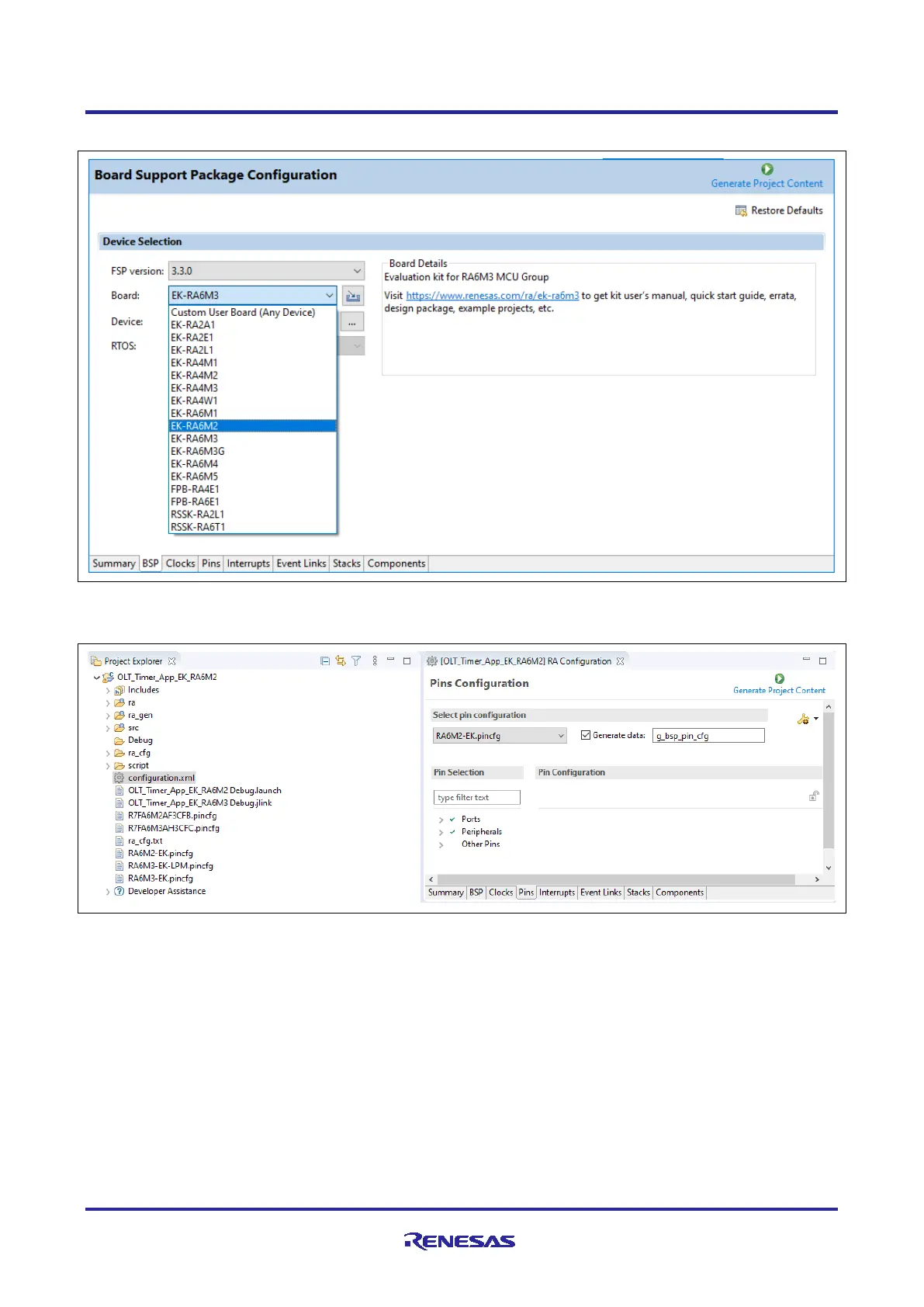The width and height of the screenshot is (924, 1307).
Task: Click Generate Project Content text in Pins Configuration
Action: tap(779, 691)
